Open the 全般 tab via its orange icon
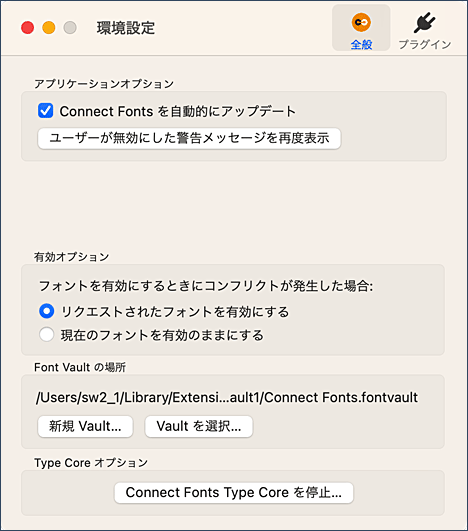This screenshot has width=468, height=531. tap(361, 22)
